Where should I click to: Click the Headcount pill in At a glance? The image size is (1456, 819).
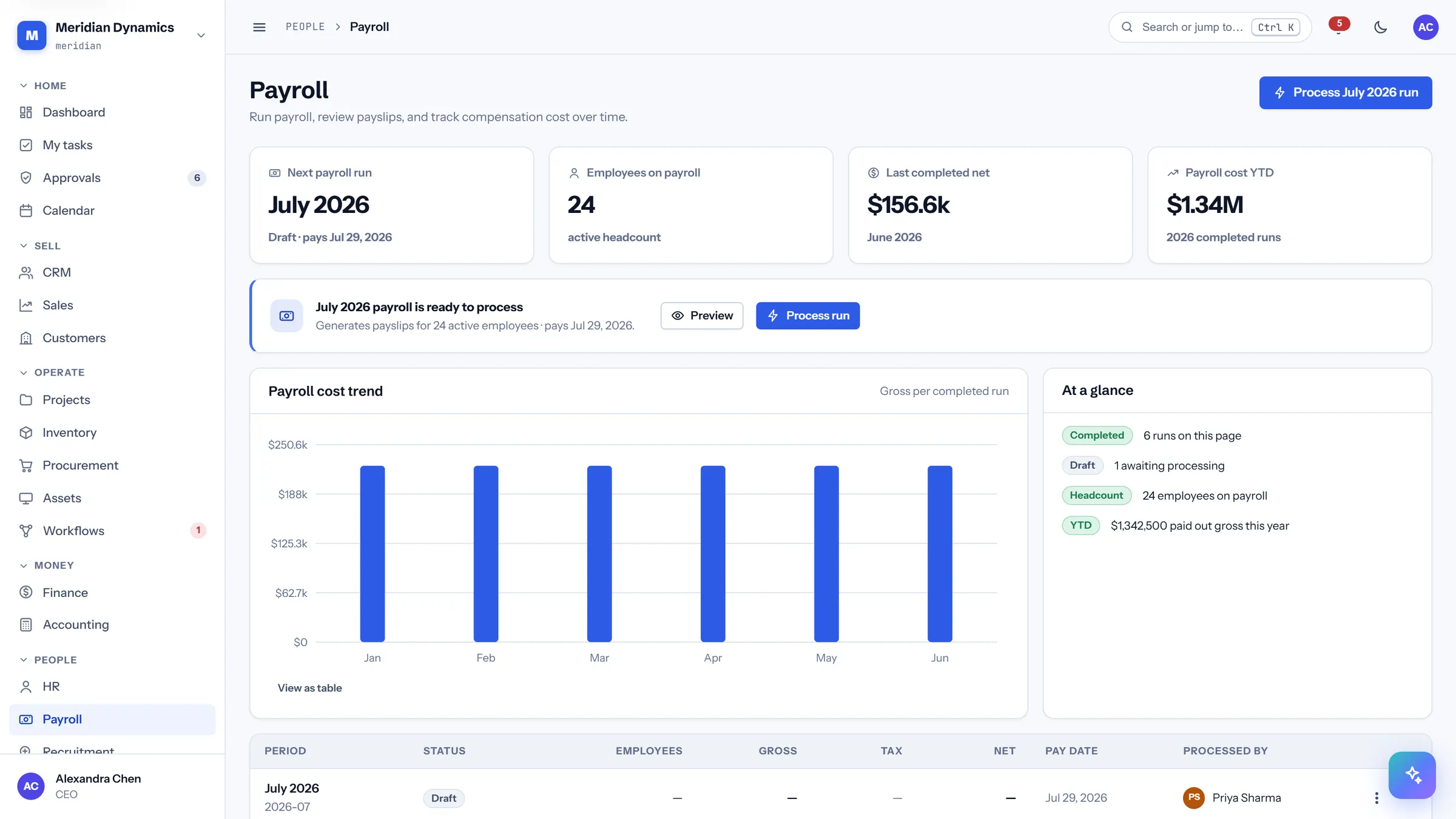click(1096, 495)
